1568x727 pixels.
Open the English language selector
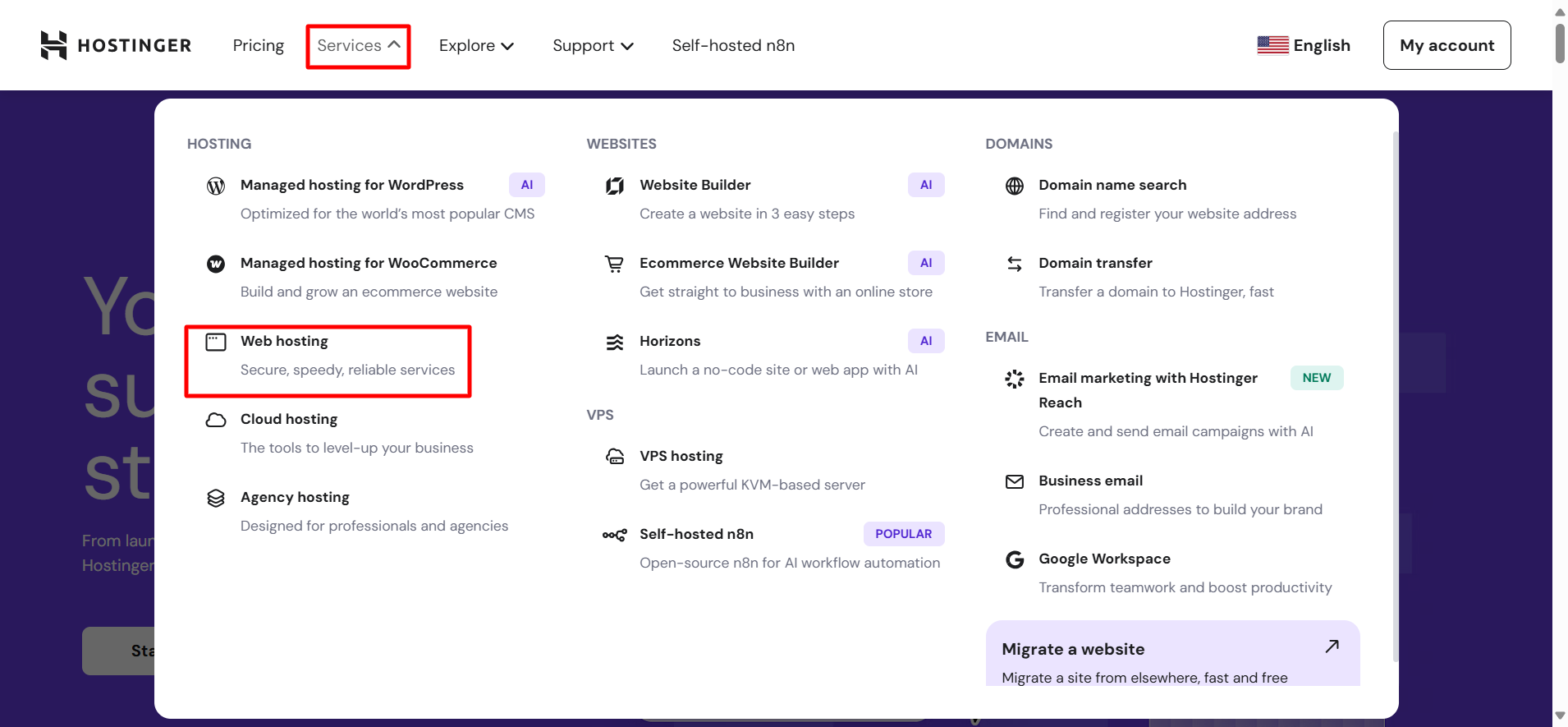click(x=1304, y=45)
